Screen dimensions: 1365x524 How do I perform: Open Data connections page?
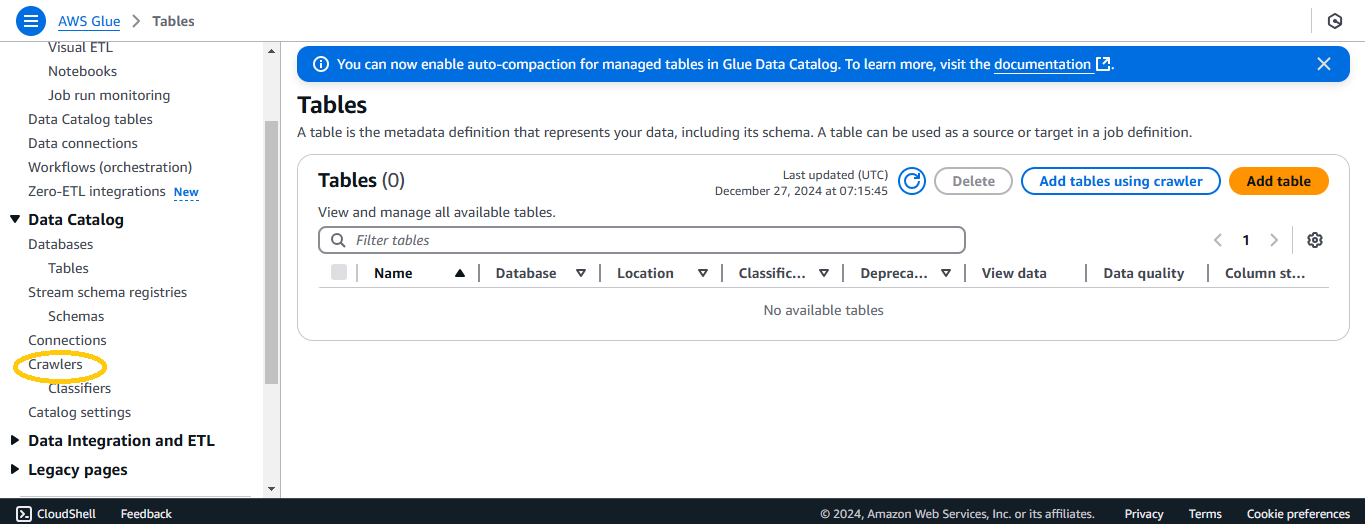83,143
